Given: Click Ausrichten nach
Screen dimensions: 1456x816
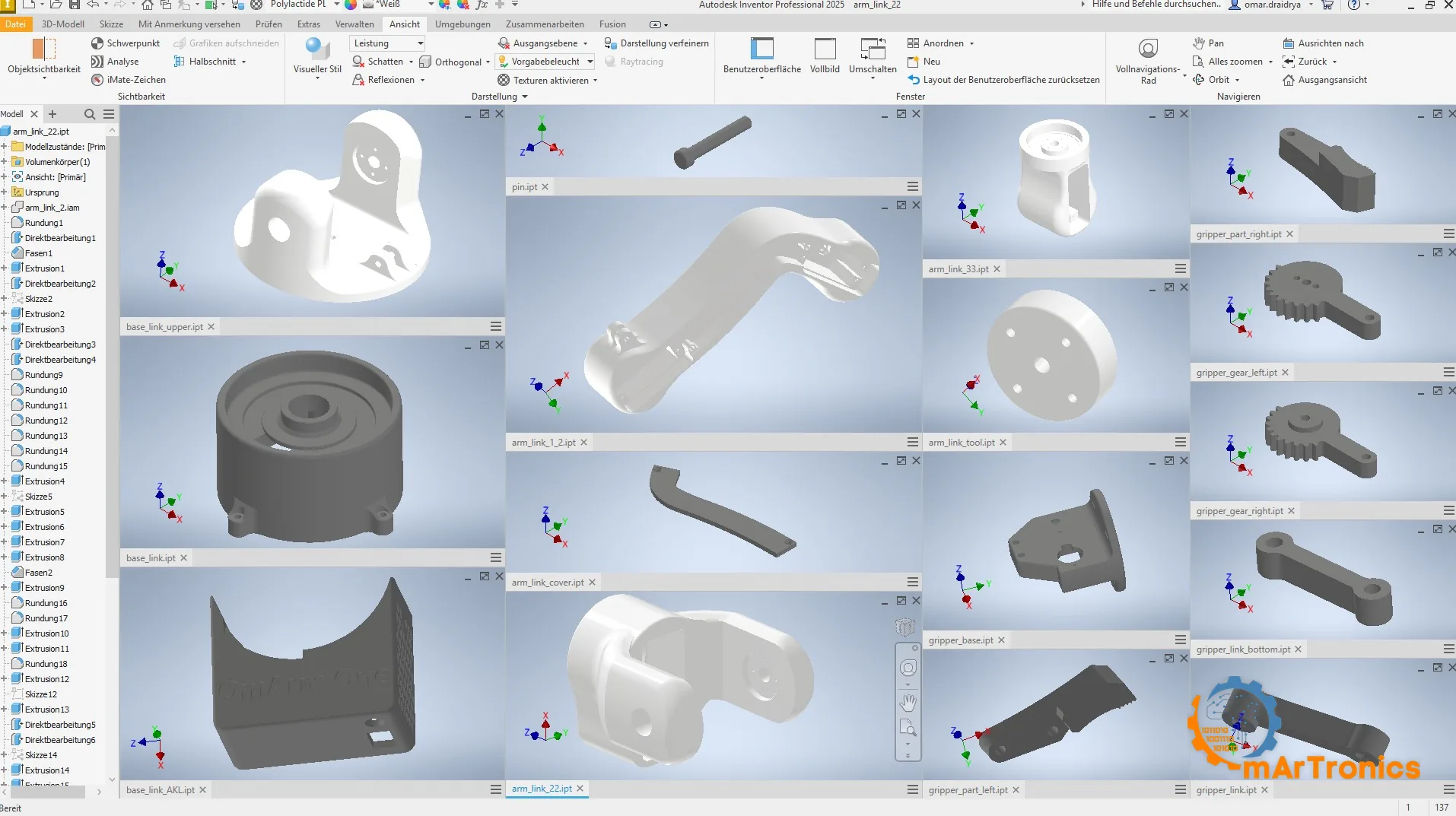Looking at the screenshot, I should [1323, 43].
